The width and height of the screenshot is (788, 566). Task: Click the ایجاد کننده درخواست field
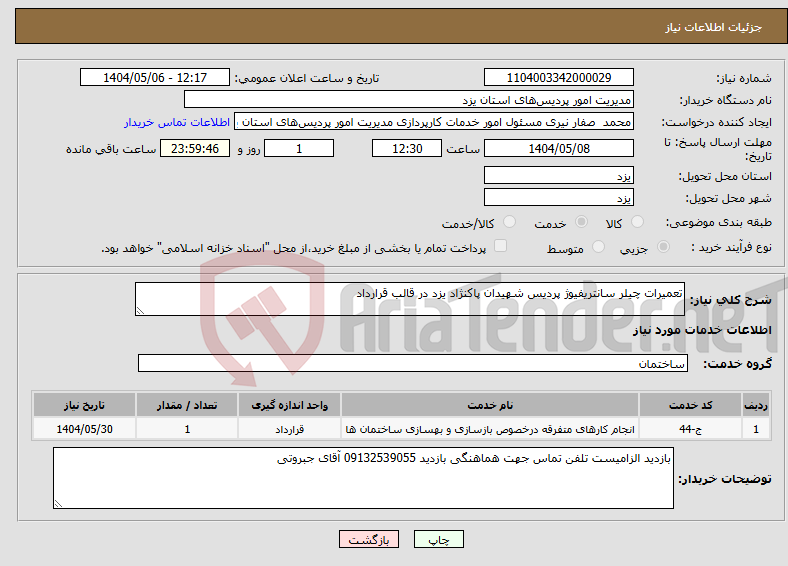coord(434,122)
